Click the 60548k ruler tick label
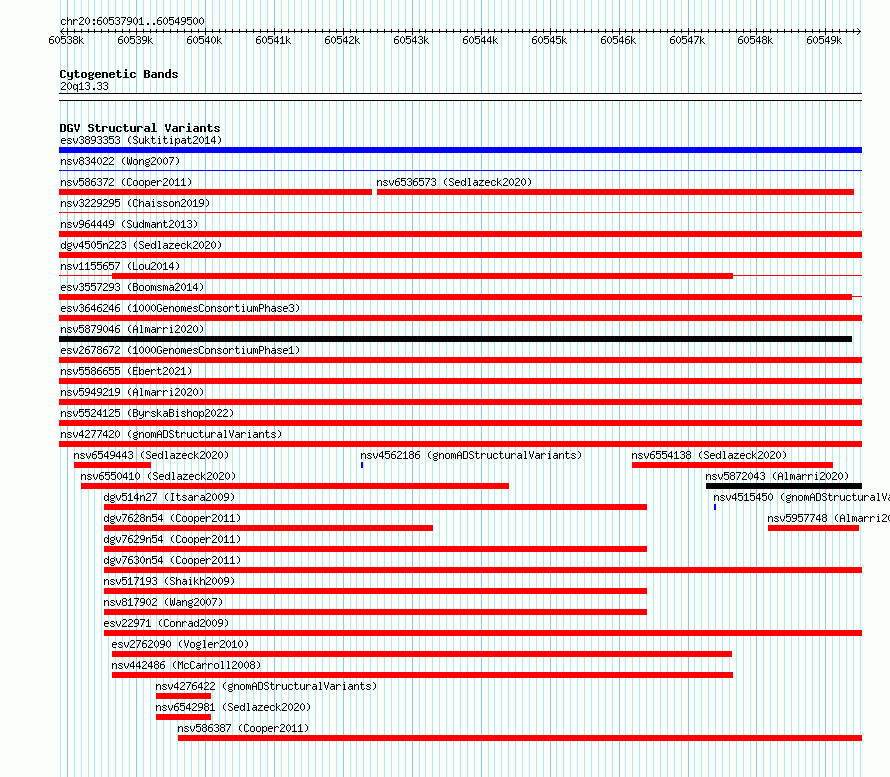The height and width of the screenshot is (777, 890). [755, 40]
